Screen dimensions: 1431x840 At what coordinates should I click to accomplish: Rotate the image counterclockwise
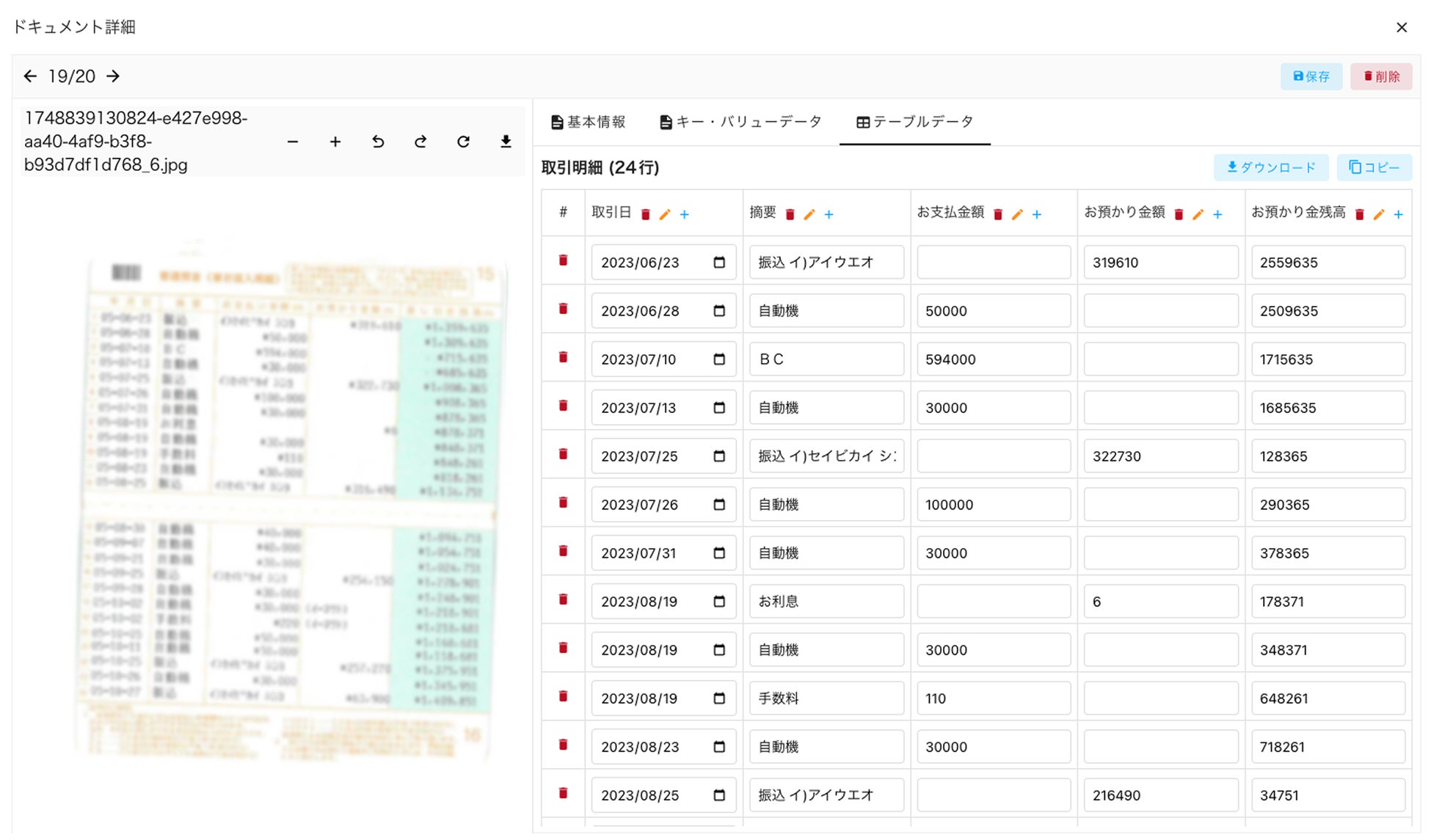coord(378,142)
